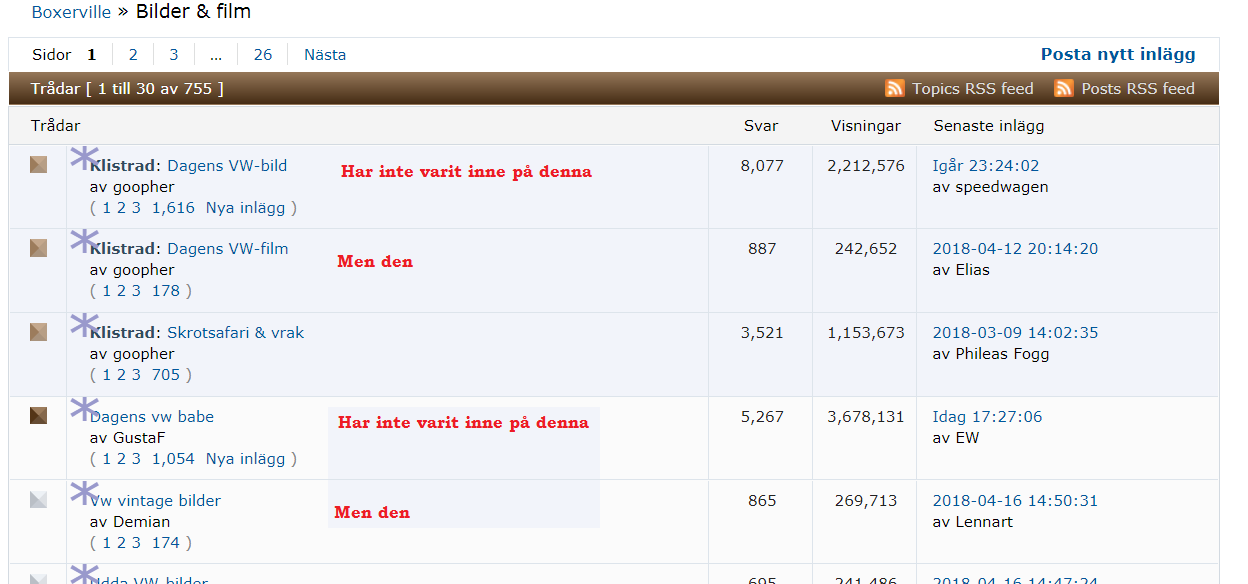Click the asterisk marker above Dagens VW-film

(x=84, y=241)
